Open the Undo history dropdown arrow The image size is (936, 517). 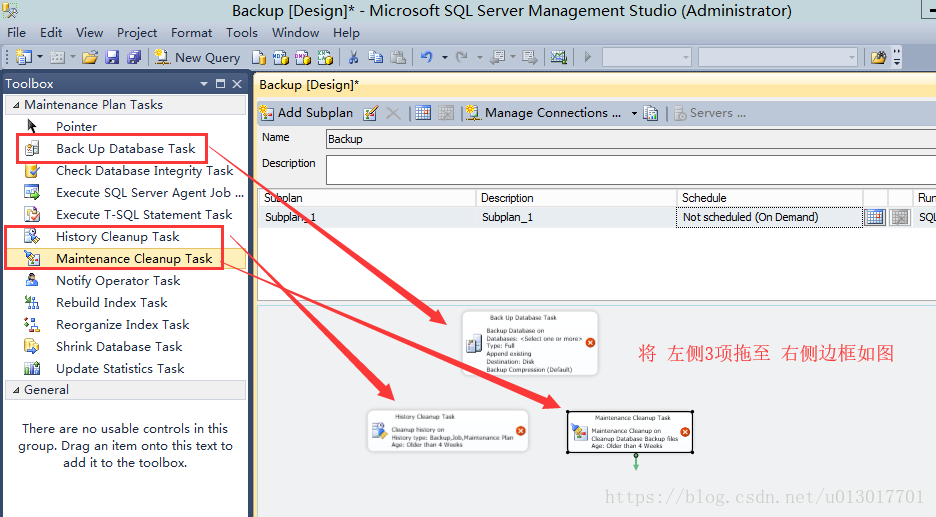click(x=445, y=57)
